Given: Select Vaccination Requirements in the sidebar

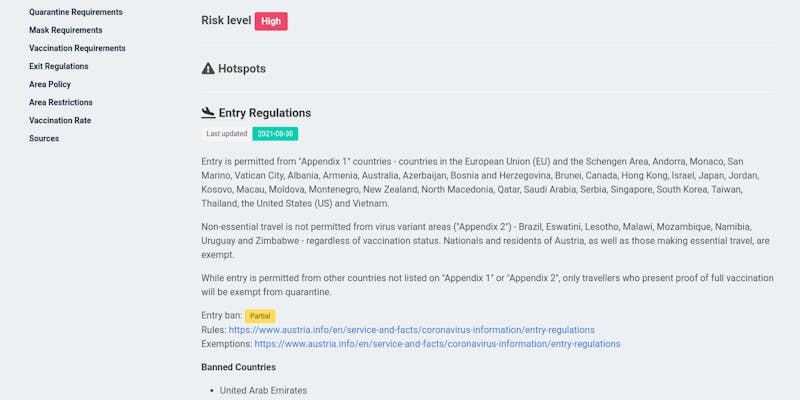Looking at the screenshot, I should (77, 48).
